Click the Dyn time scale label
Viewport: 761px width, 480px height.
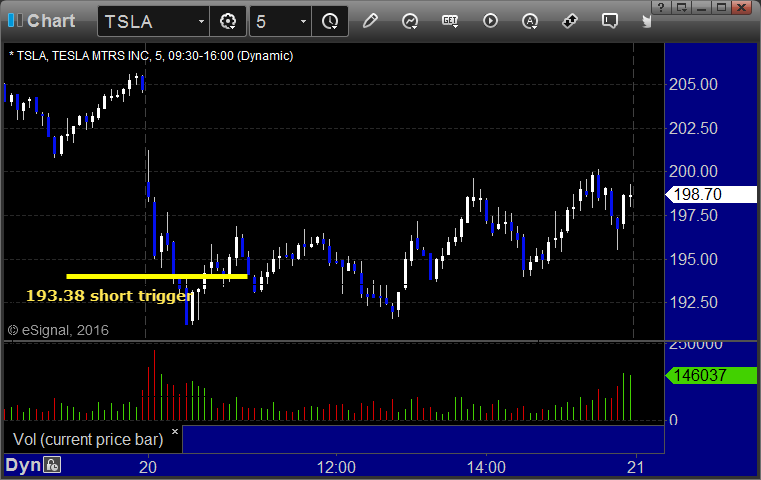(x=23, y=465)
